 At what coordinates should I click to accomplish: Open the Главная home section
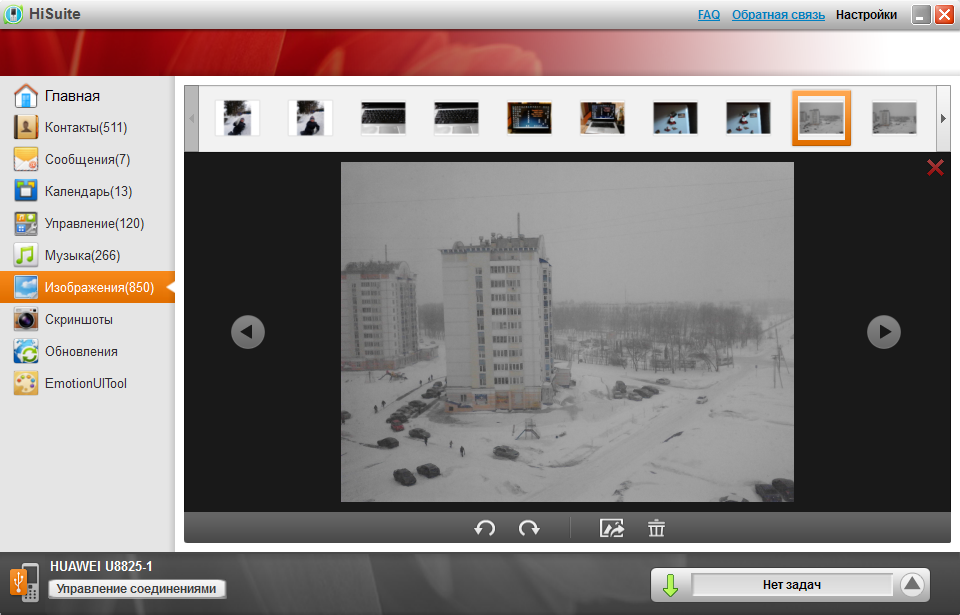87,96
